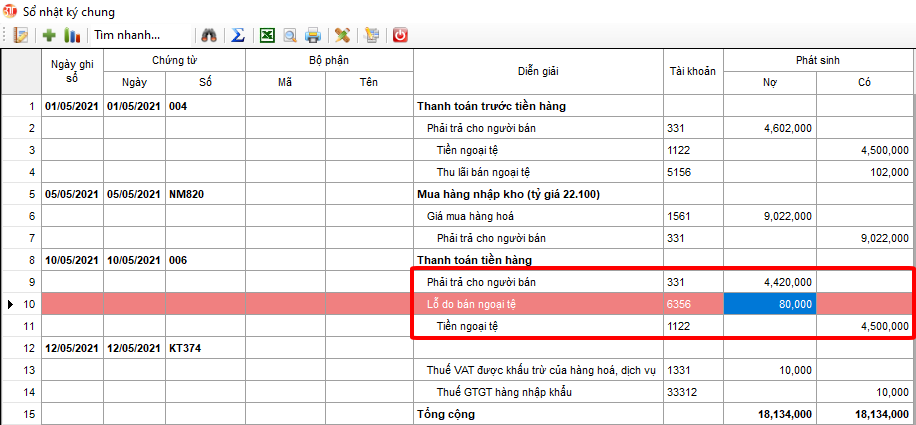Select 'Thuế VAT được khấu trừ' description cell

539,370
